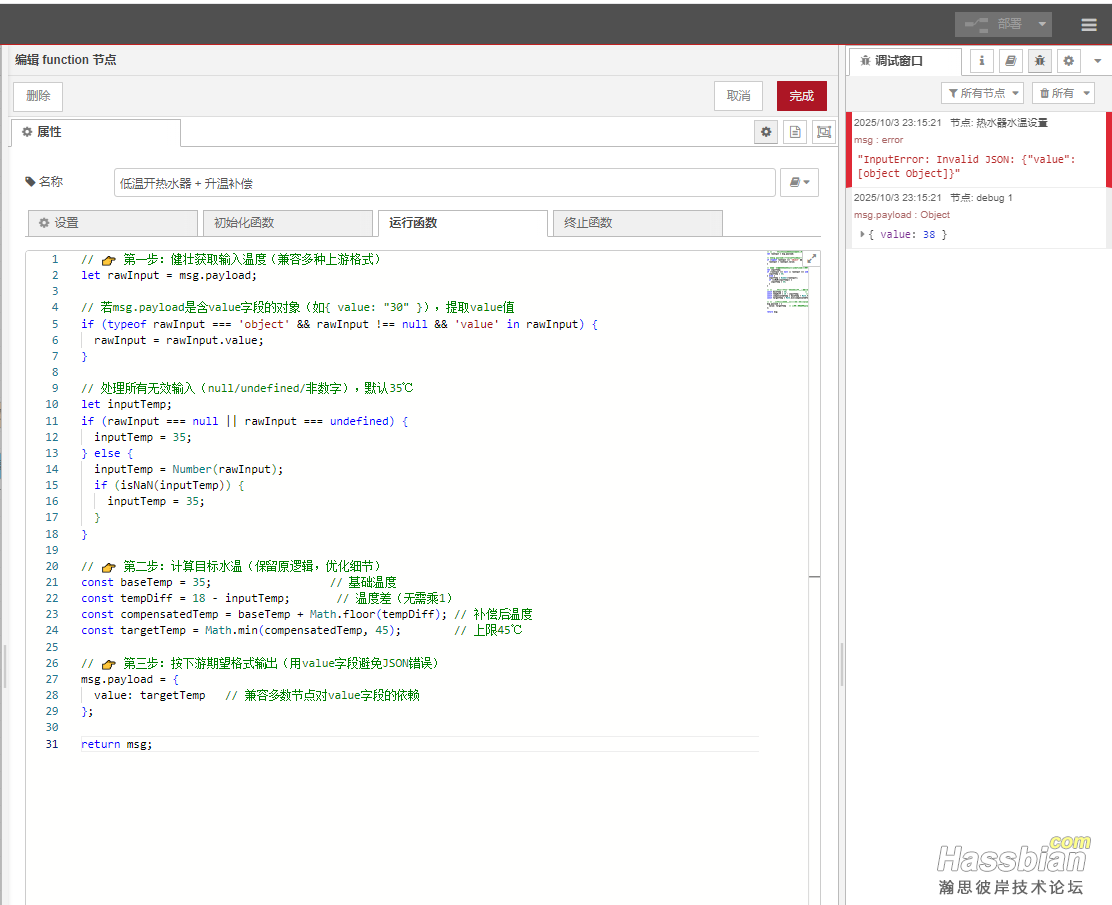Screen dimensions: 1112x905
Task: Open the info sidebar tab icon
Action: (982, 61)
